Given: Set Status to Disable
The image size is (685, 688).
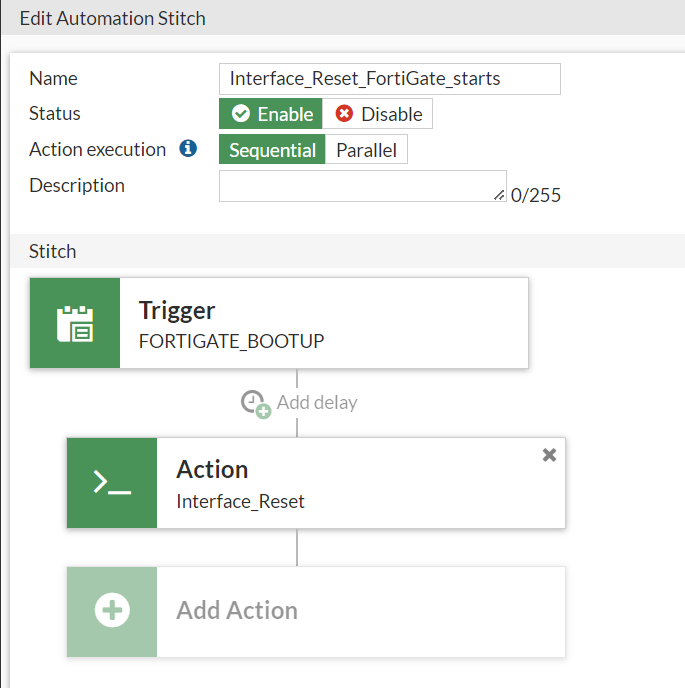Looking at the screenshot, I should pos(378,114).
